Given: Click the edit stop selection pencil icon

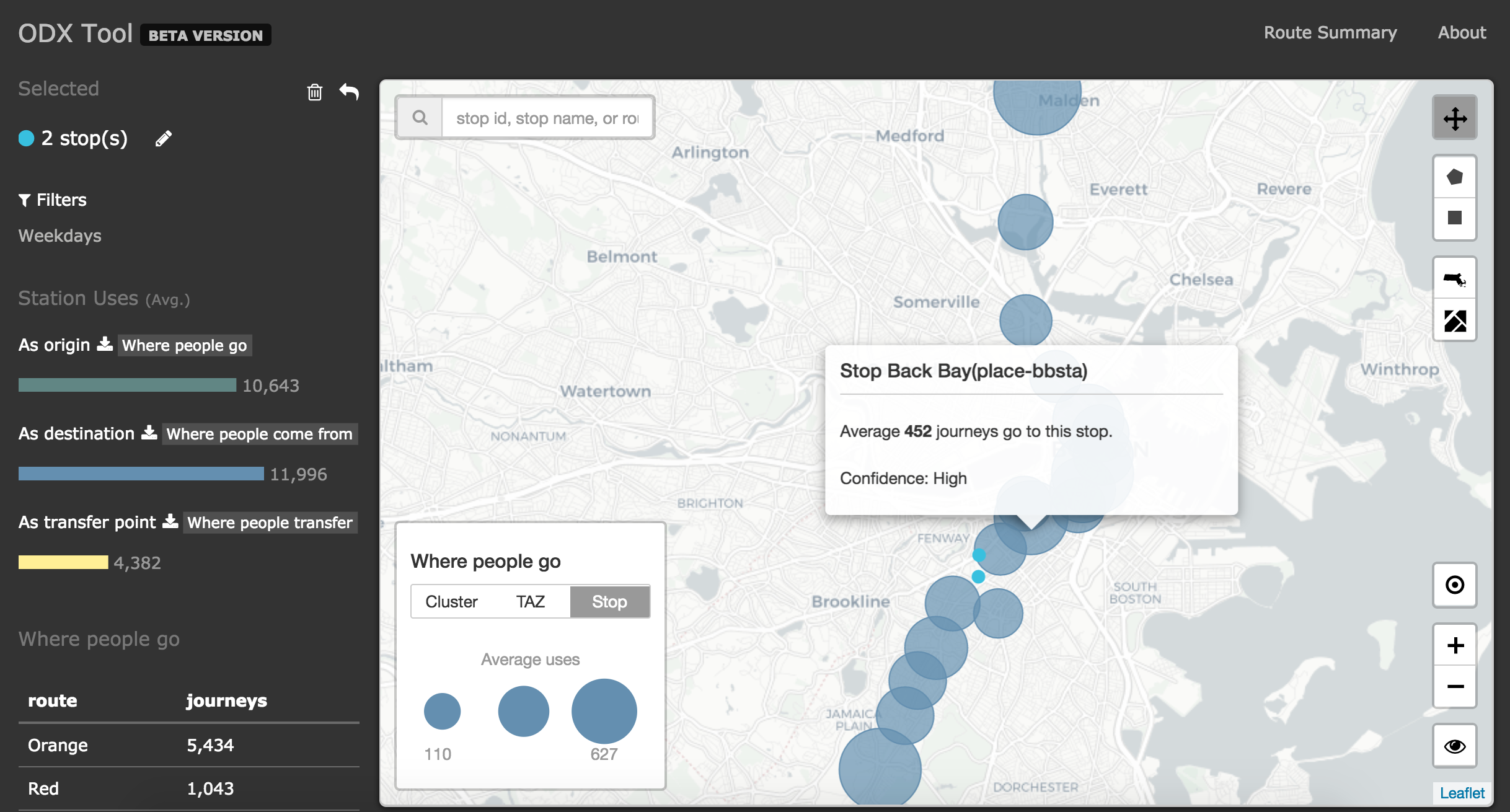Looking at the screenshot, I should pyautogui.click(x=163, y=139).
